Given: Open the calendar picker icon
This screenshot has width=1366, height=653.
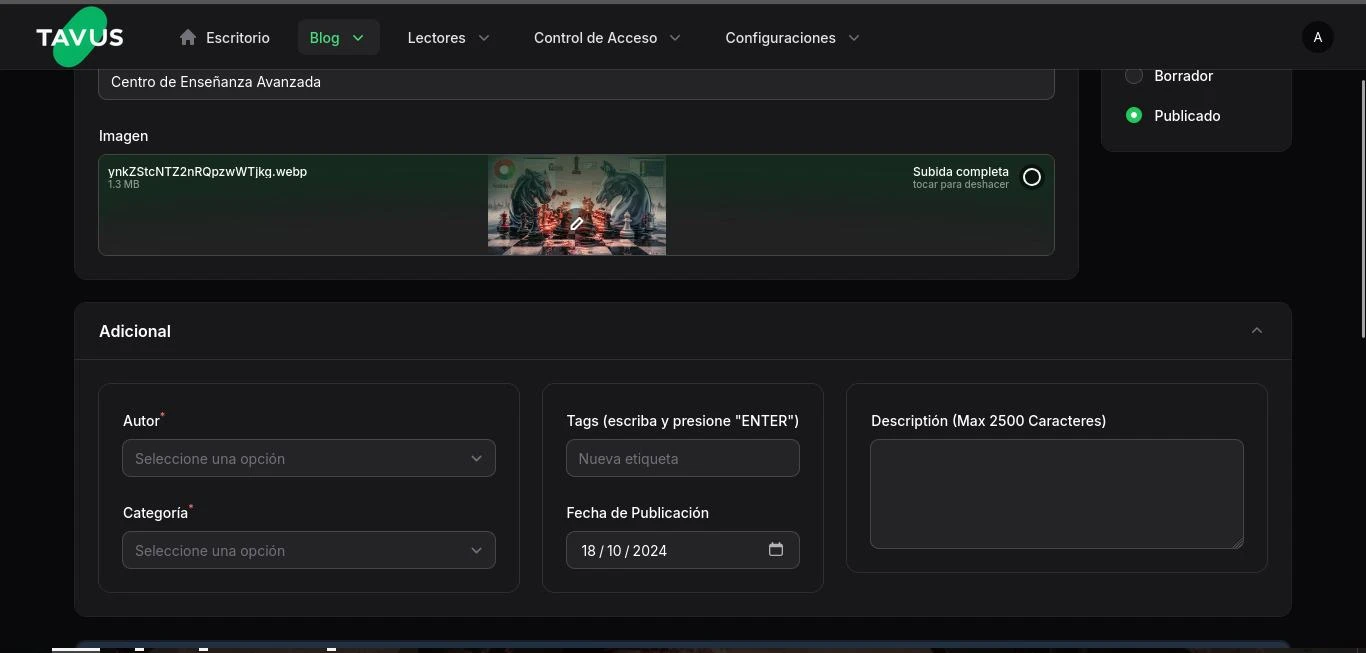Looking at the screenshot, I should click(x=775, y=550).
